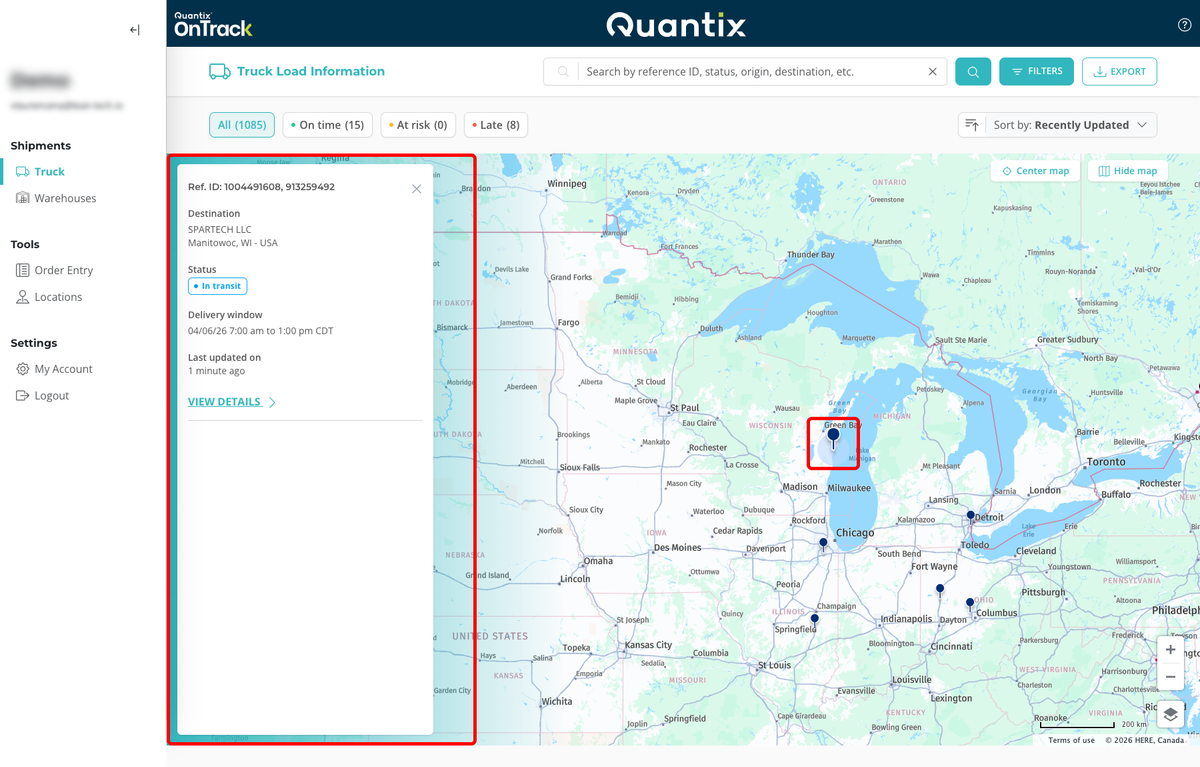The width and height of the screenshot is (1200, 767).
Task: Filter by At risk (0) shipments
Action: coord(418,125)
